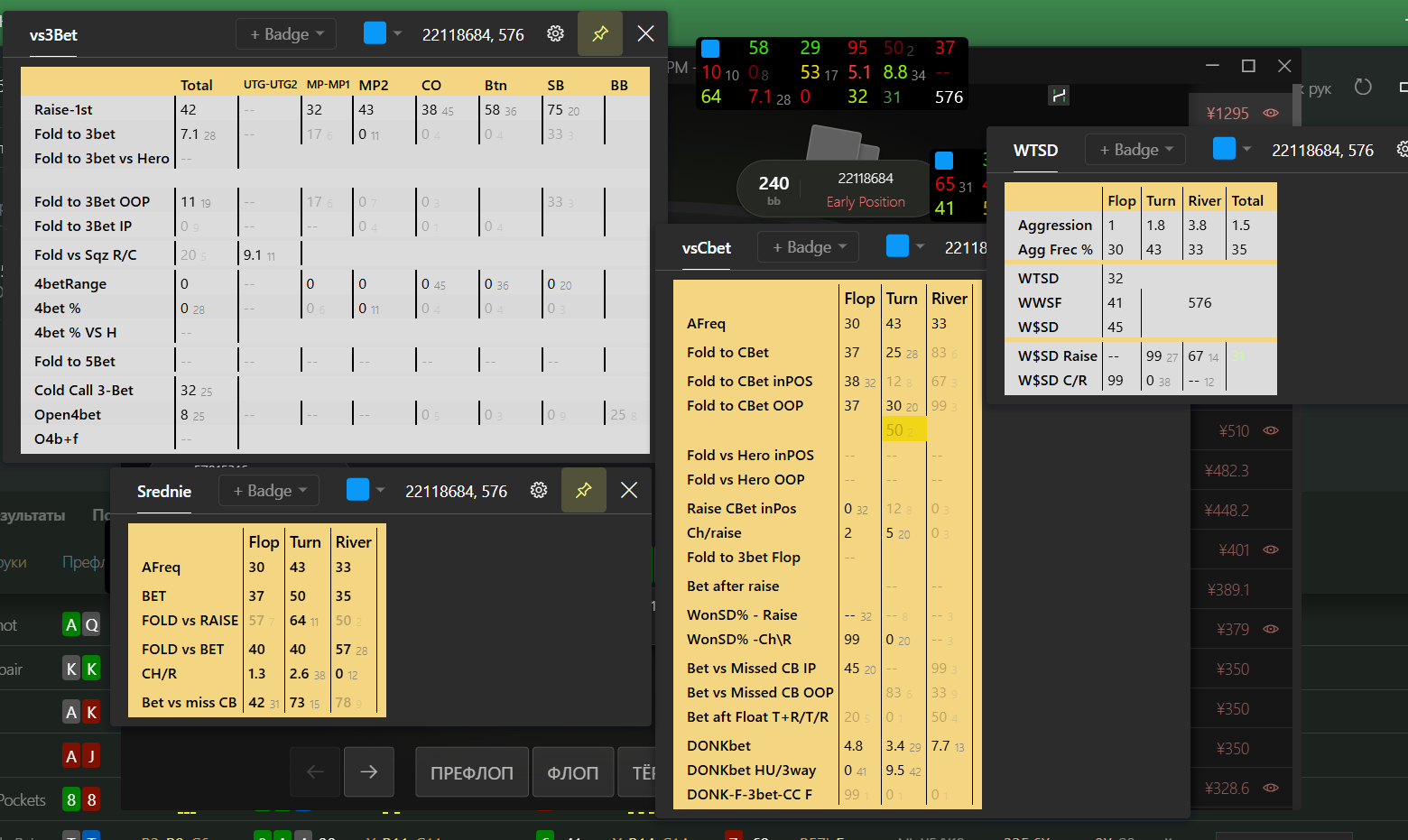Open the Префлоп tab in background

84,562
